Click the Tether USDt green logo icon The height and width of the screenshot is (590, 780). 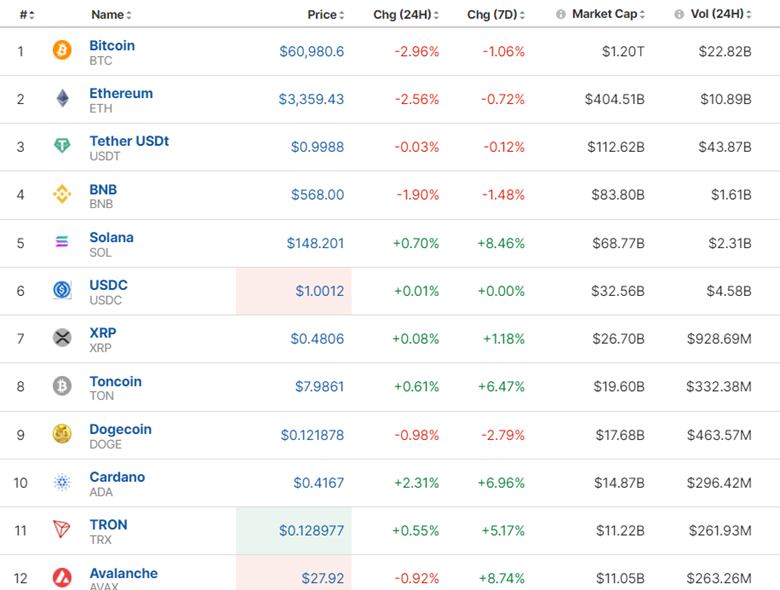(62, 145)
